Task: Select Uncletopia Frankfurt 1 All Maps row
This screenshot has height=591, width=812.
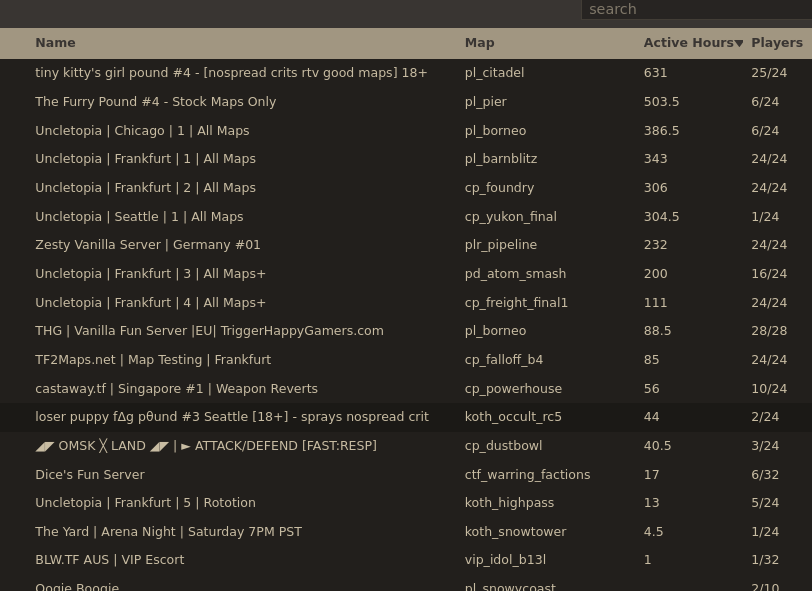Action: coord(406,158)
